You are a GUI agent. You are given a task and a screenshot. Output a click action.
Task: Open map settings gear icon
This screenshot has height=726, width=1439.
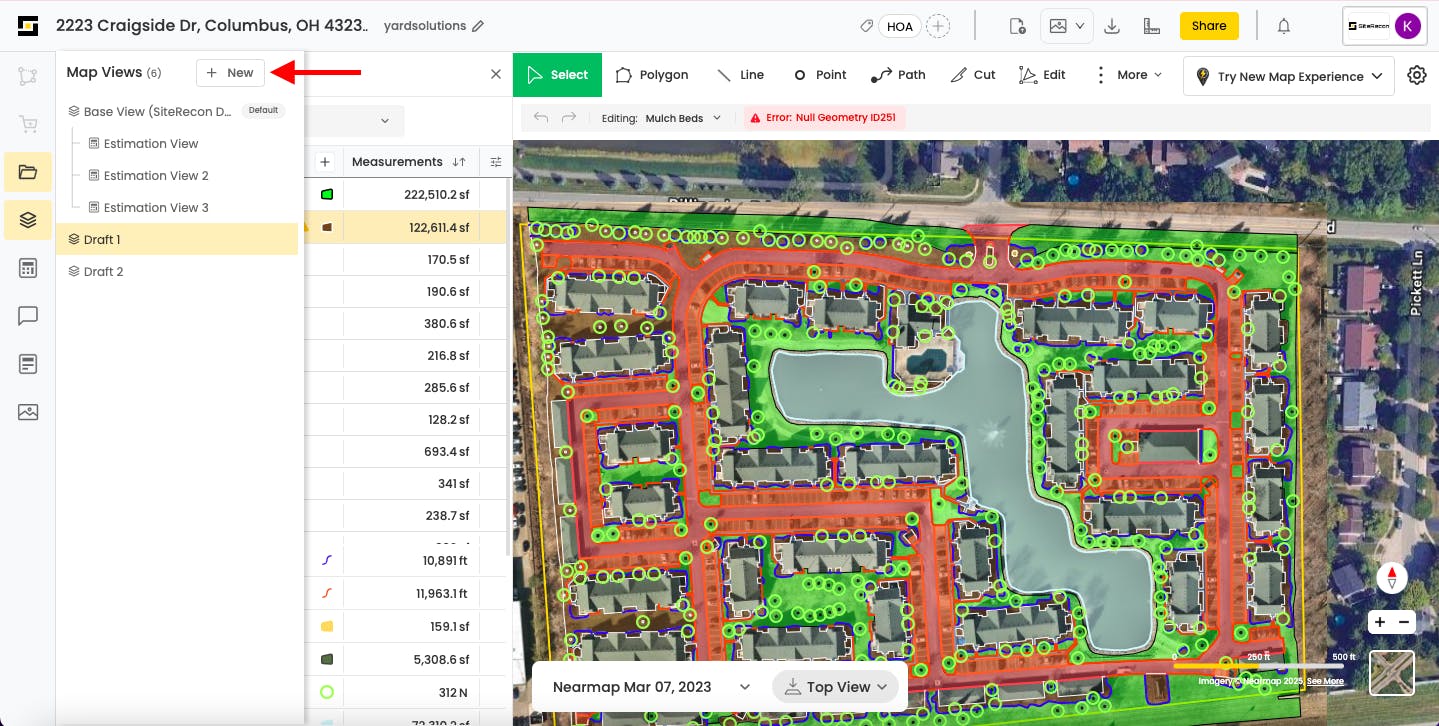[x=1416, y=75]
